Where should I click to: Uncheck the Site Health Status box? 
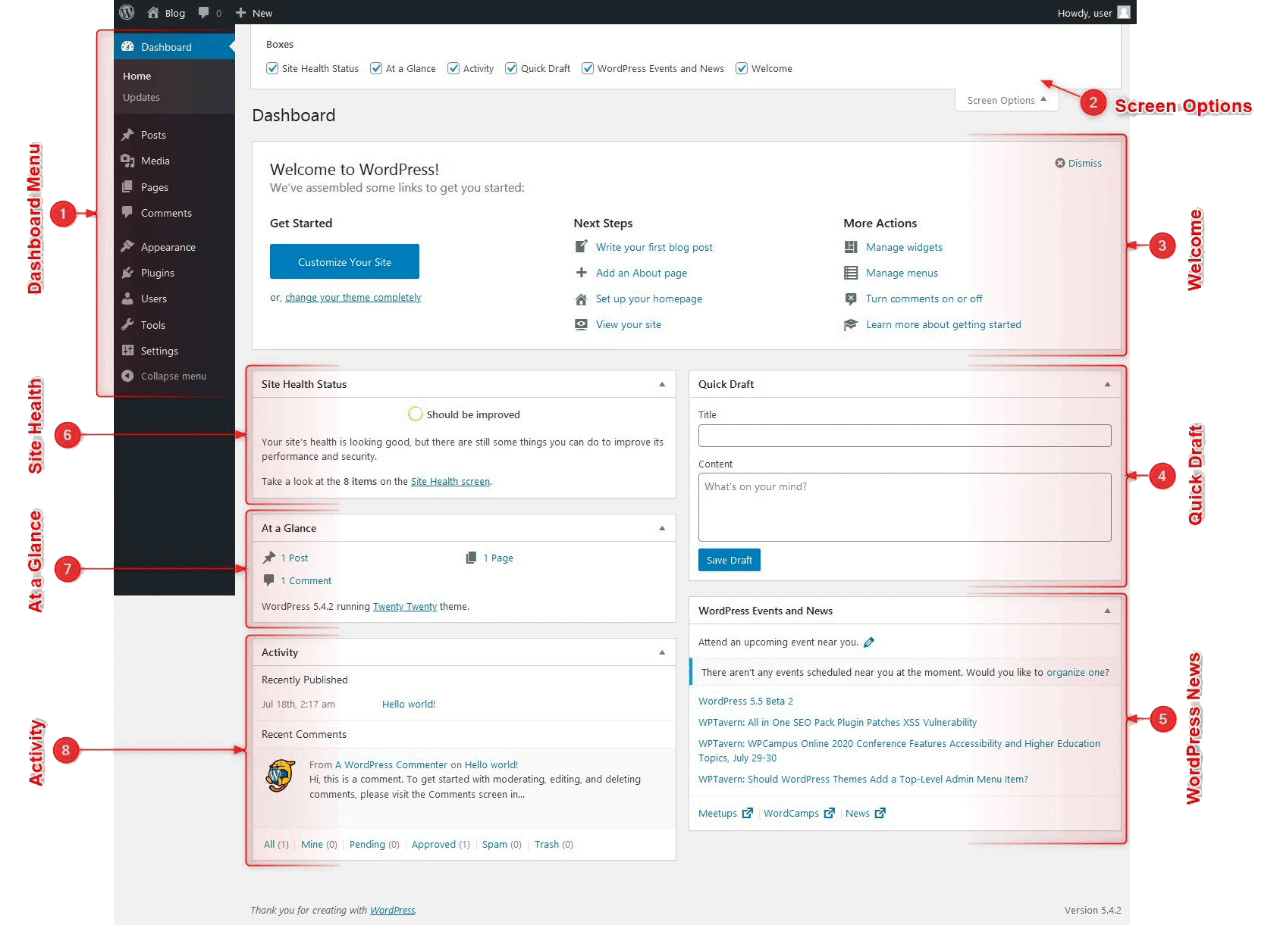click(x=272, y=69)
